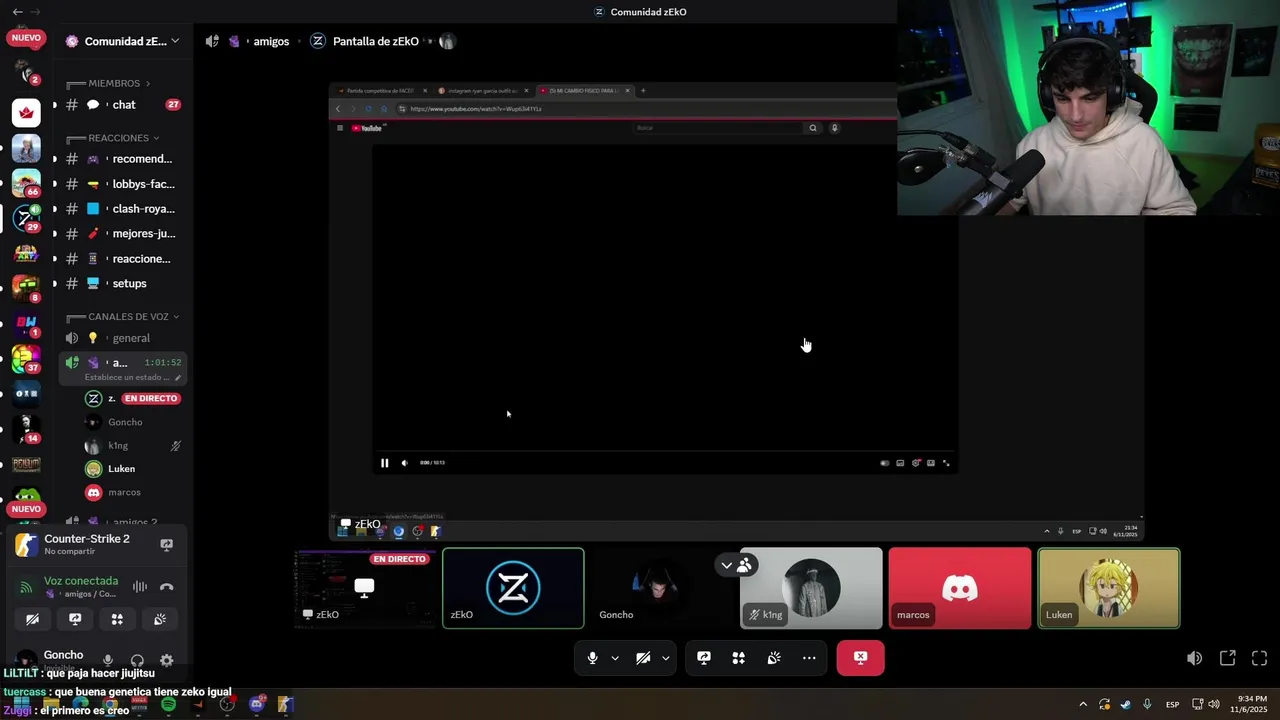Open noise suppression waveform icon

(x=140, y=587)
